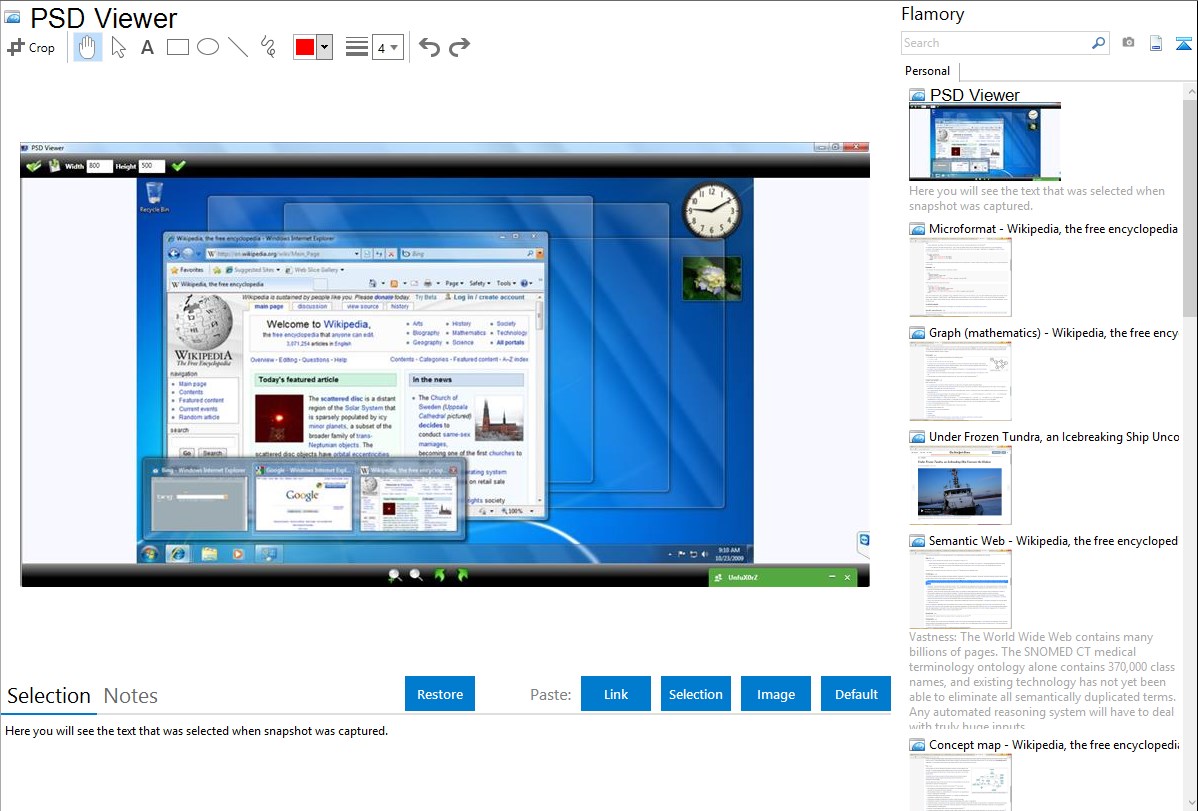Click the window icon beside Under Frozen Tundra

pyautogui.click(x=917, y=436)
